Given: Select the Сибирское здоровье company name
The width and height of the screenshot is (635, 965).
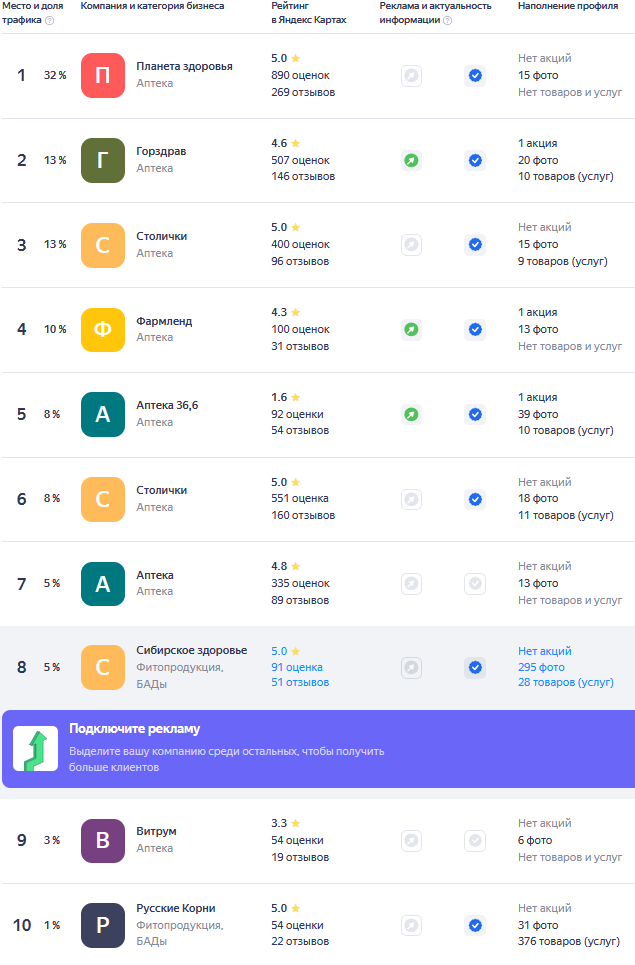Looking at the screenshot, I should tap(191, 651).
